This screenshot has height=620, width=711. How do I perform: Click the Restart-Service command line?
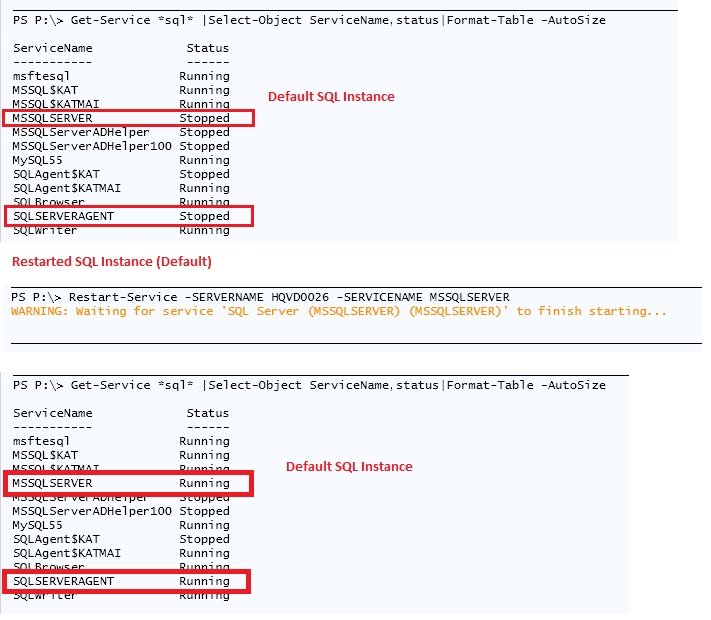click(x=260, y=297)
